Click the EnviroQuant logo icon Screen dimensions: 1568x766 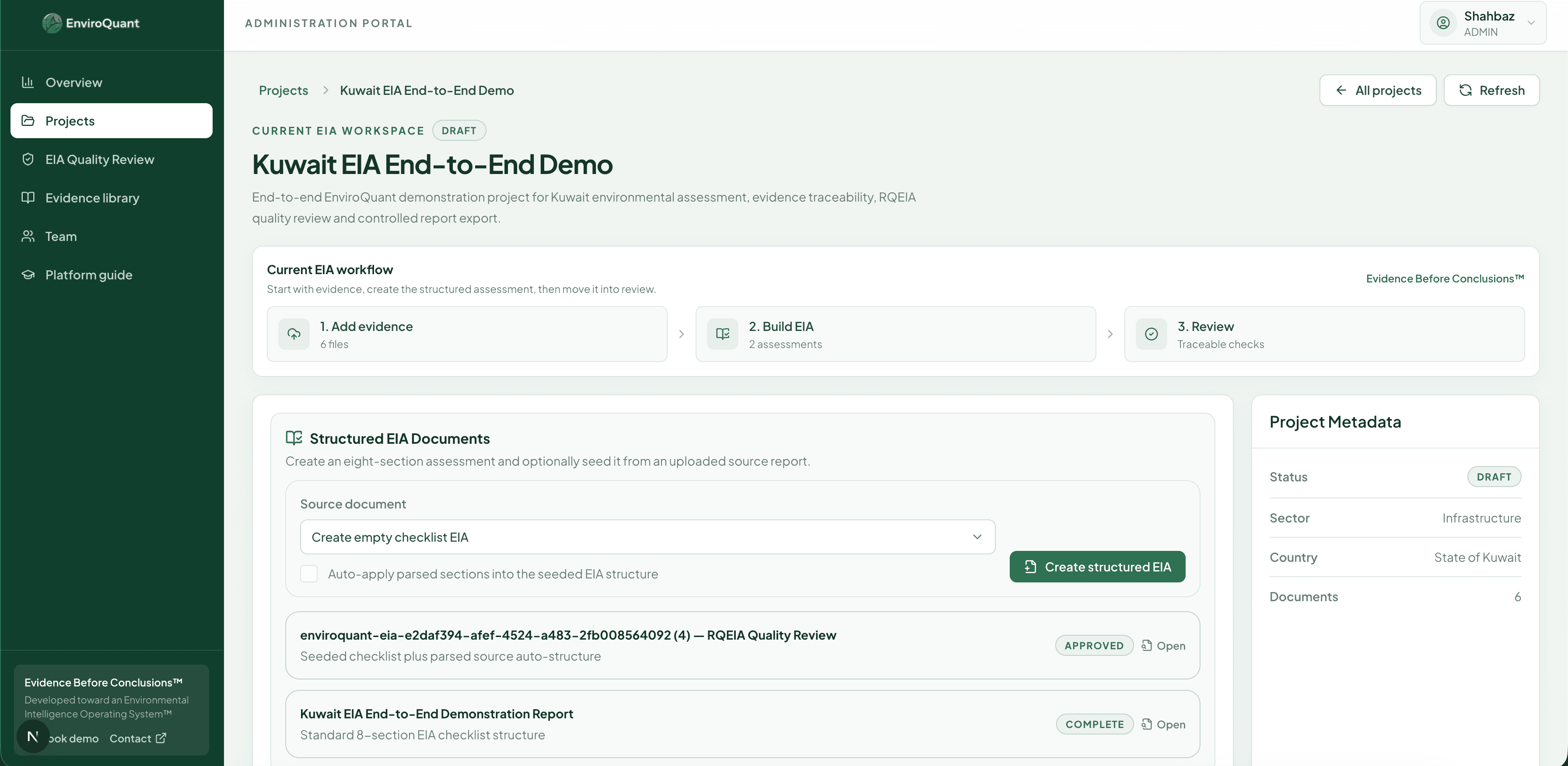pos(52,23)
